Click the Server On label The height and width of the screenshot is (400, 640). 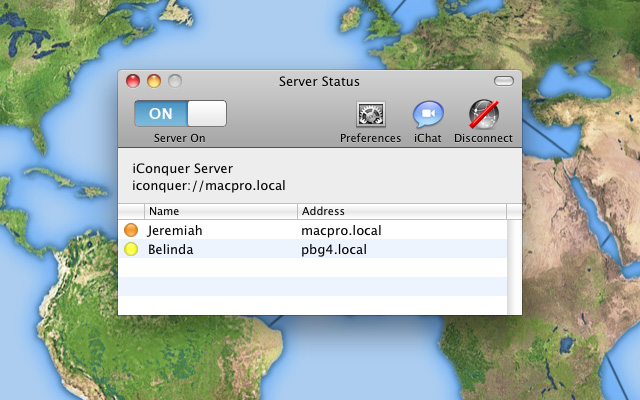pos(180,138)
